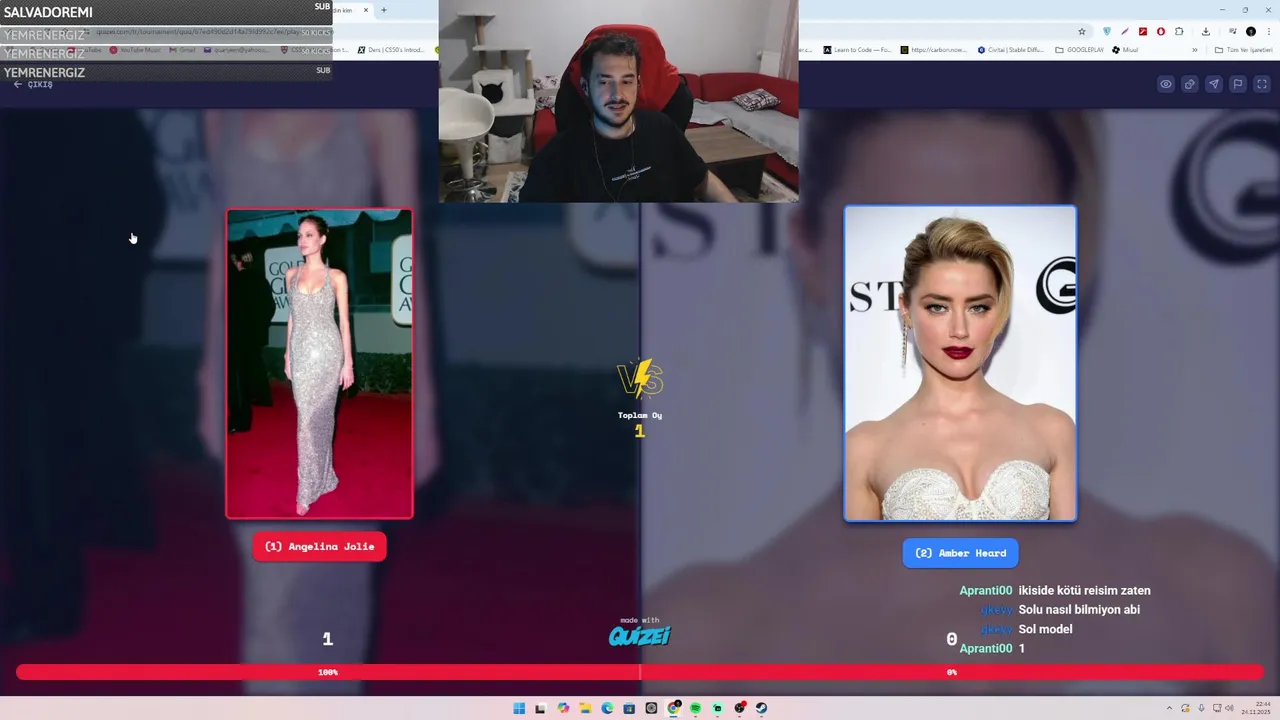1280x720 pixels.
Task: Open the red square browser extension
Action: coord(1143,31)
